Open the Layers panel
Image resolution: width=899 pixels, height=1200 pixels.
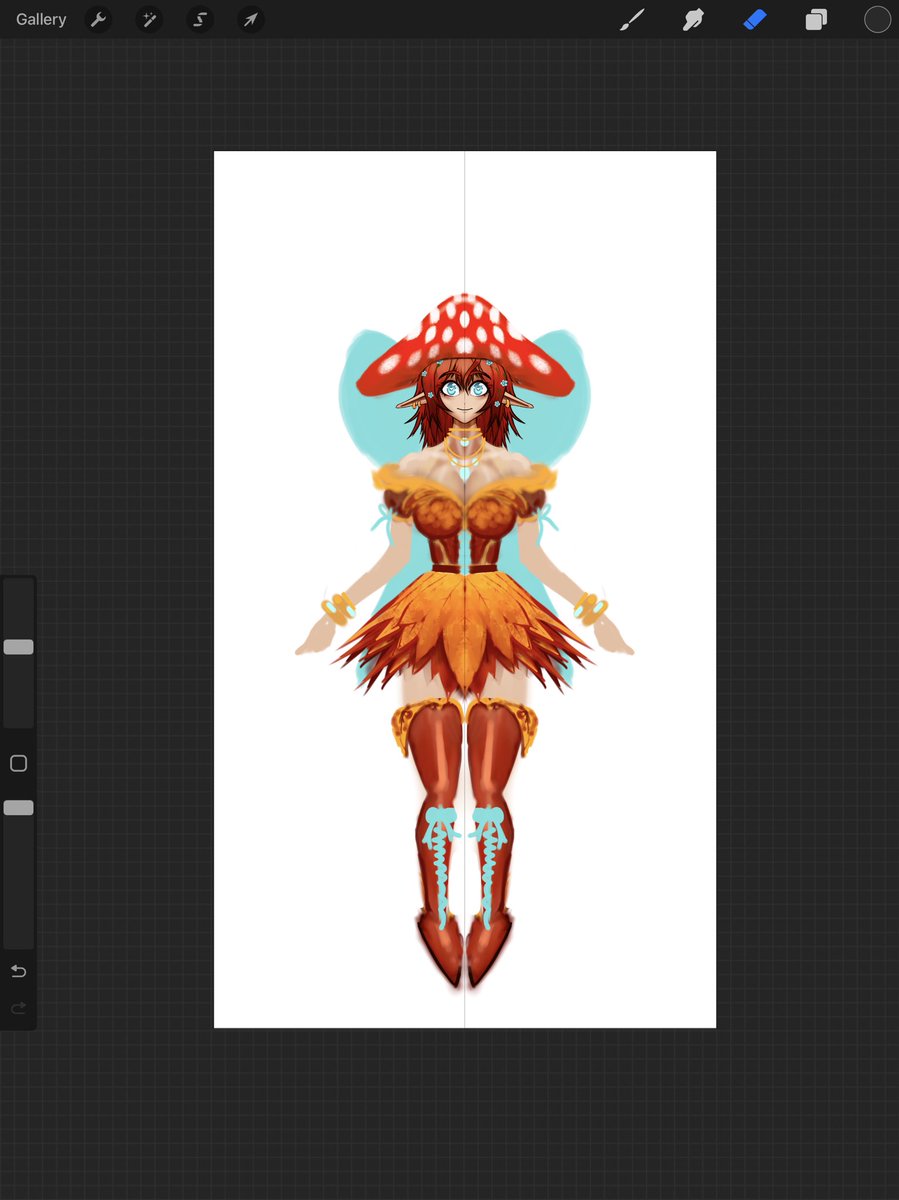coord(816,19)
